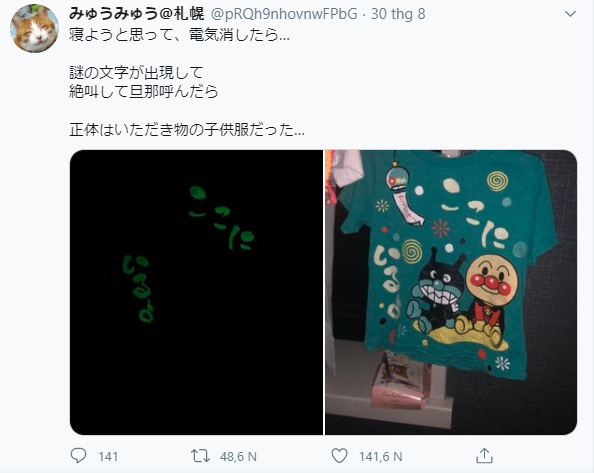Like the tweet with the heart icon

(x=339, y=456)
